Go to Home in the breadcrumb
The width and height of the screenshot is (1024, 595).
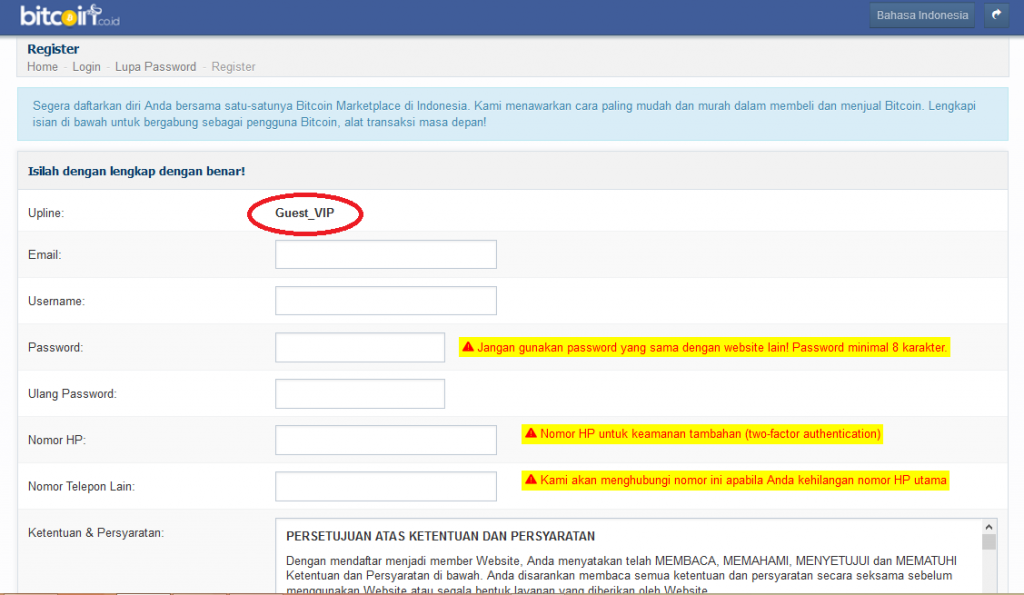click(42, 67)
